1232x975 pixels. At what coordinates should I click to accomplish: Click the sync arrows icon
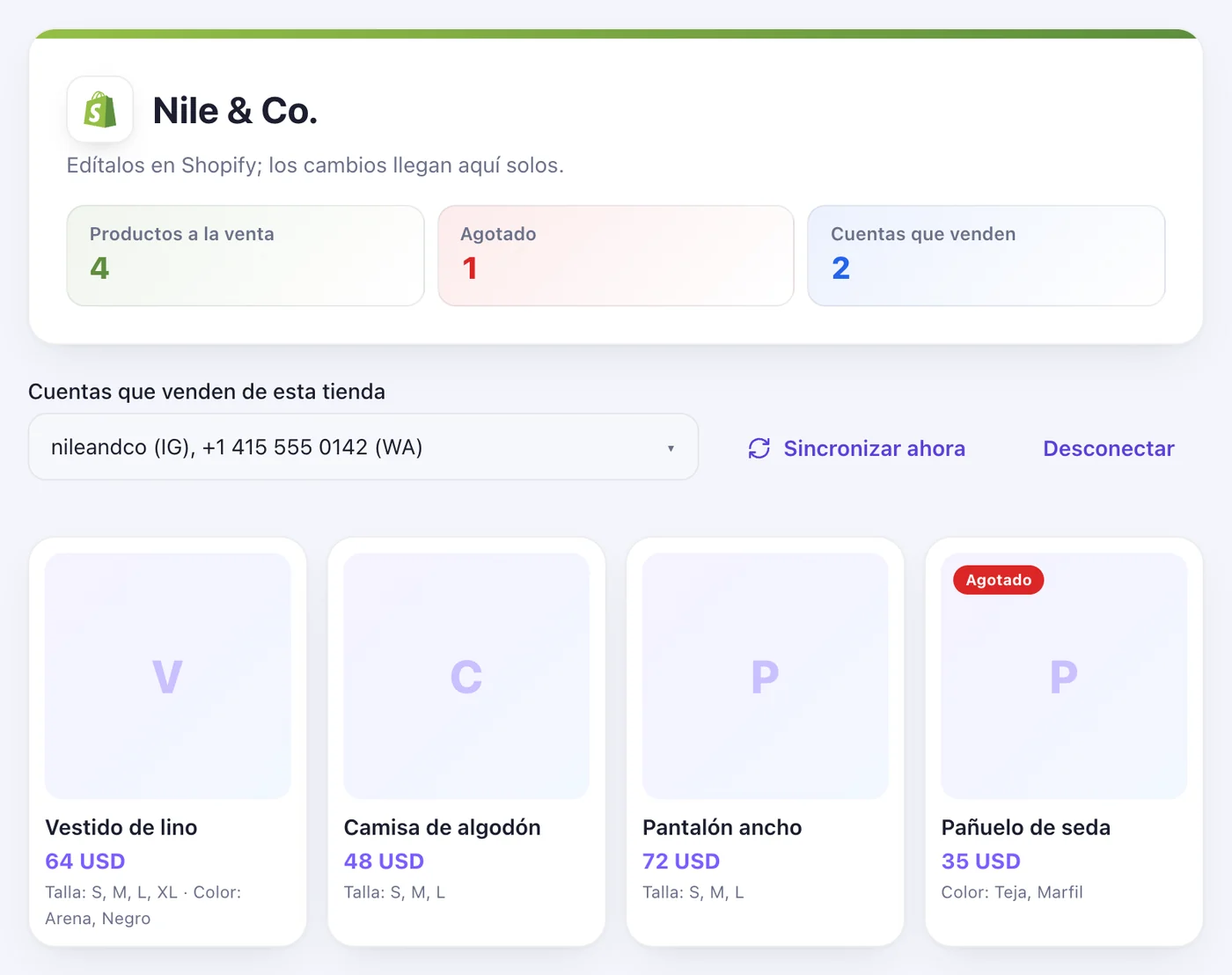click(759, 449)
